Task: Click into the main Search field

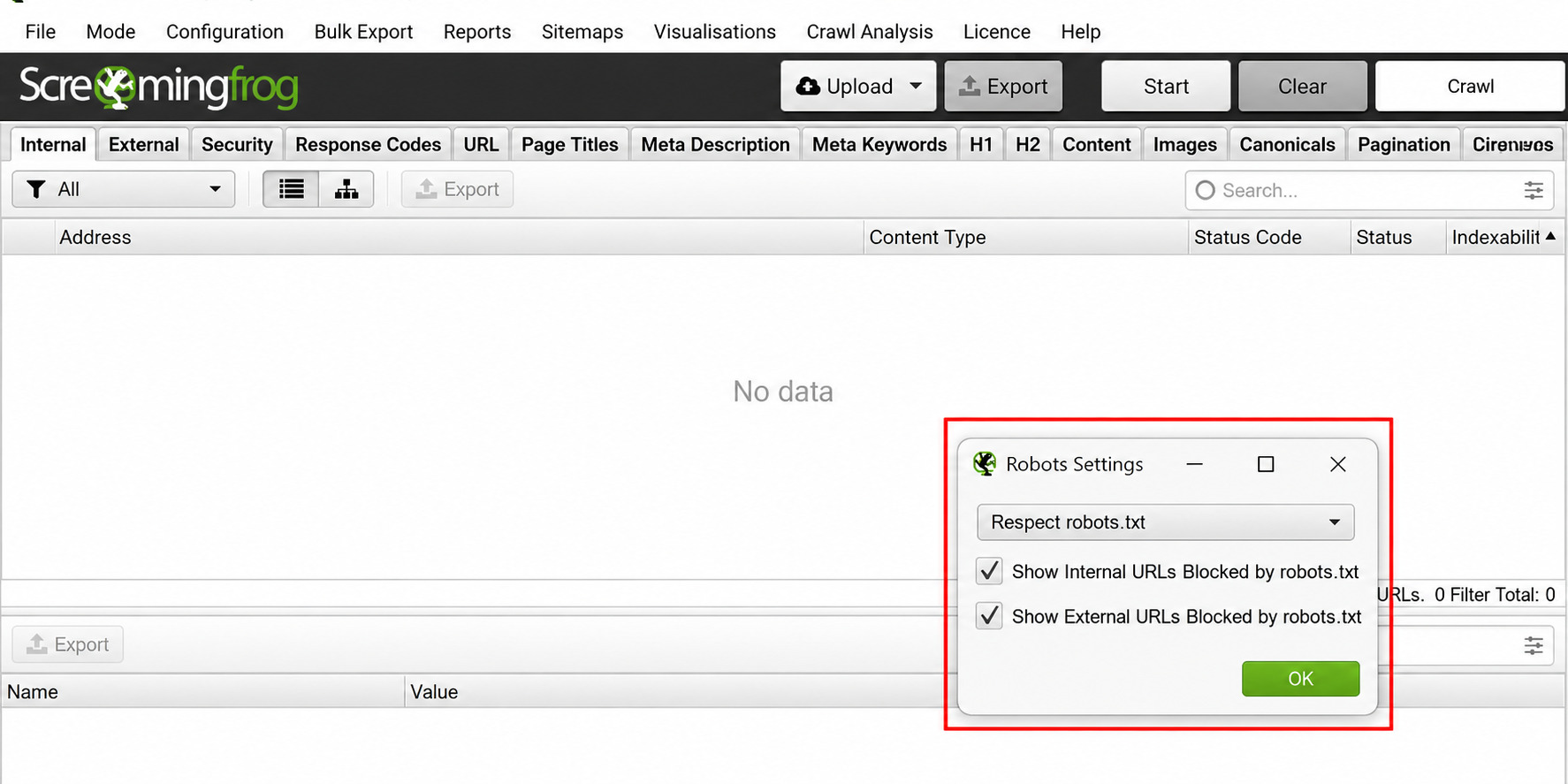Action: (x=1368, y=190)
